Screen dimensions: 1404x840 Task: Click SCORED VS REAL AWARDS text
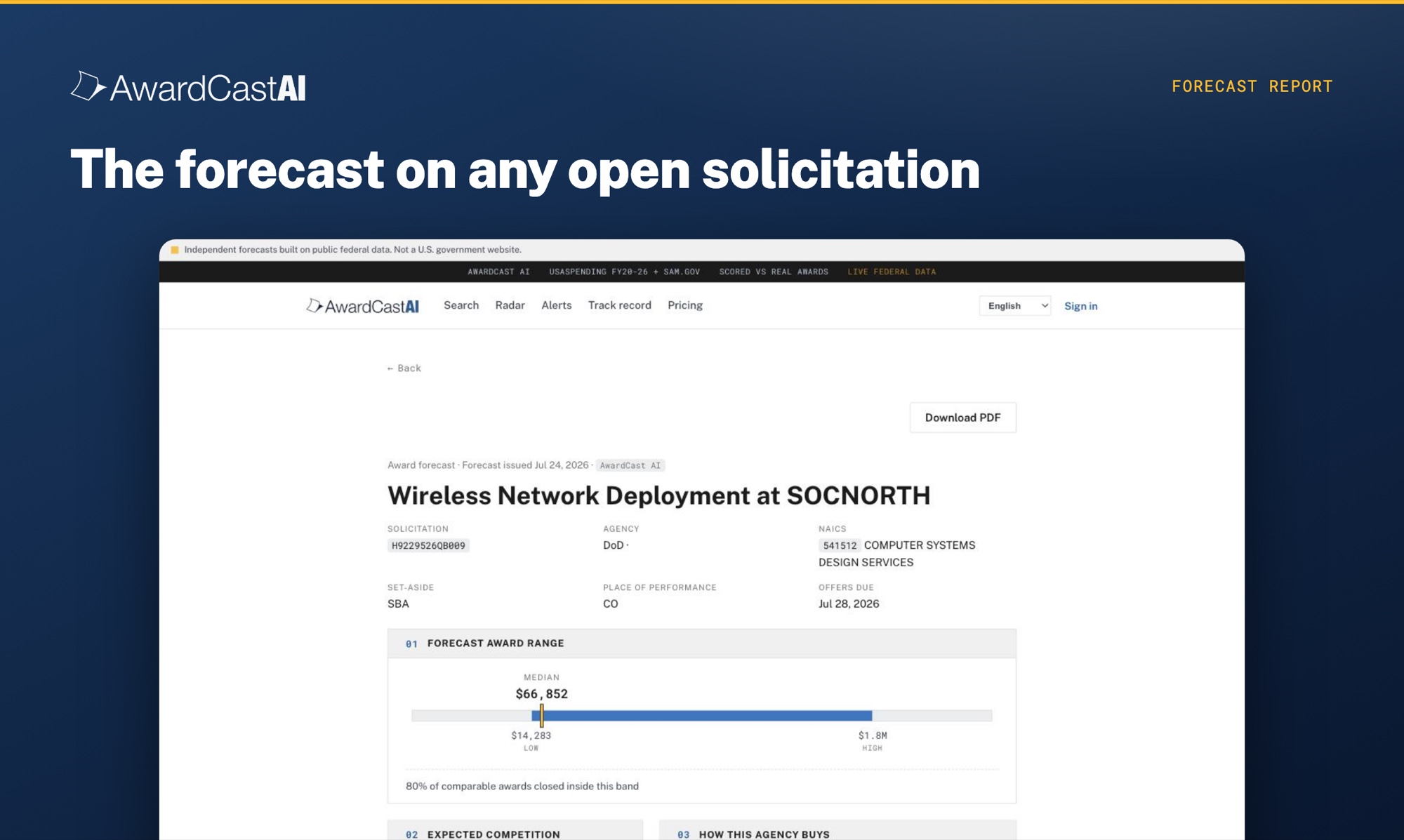click(x=774, y=272)
